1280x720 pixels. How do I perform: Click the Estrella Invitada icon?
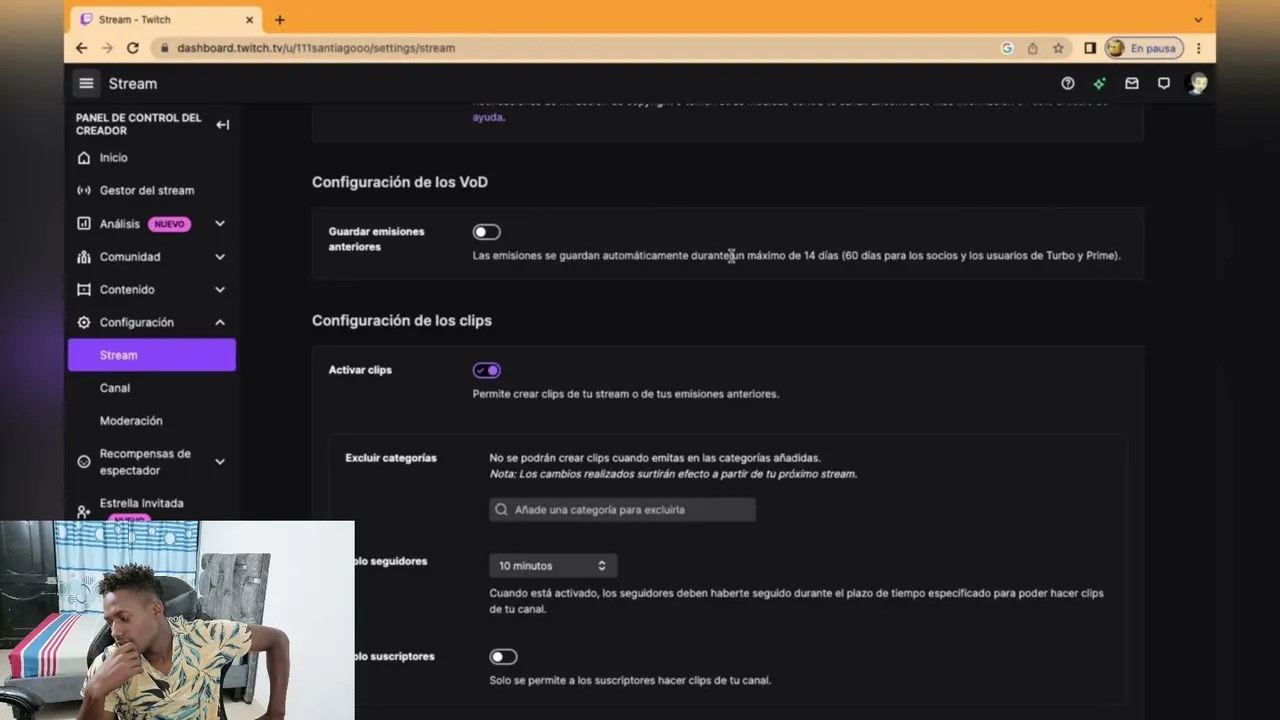point(84,511)
